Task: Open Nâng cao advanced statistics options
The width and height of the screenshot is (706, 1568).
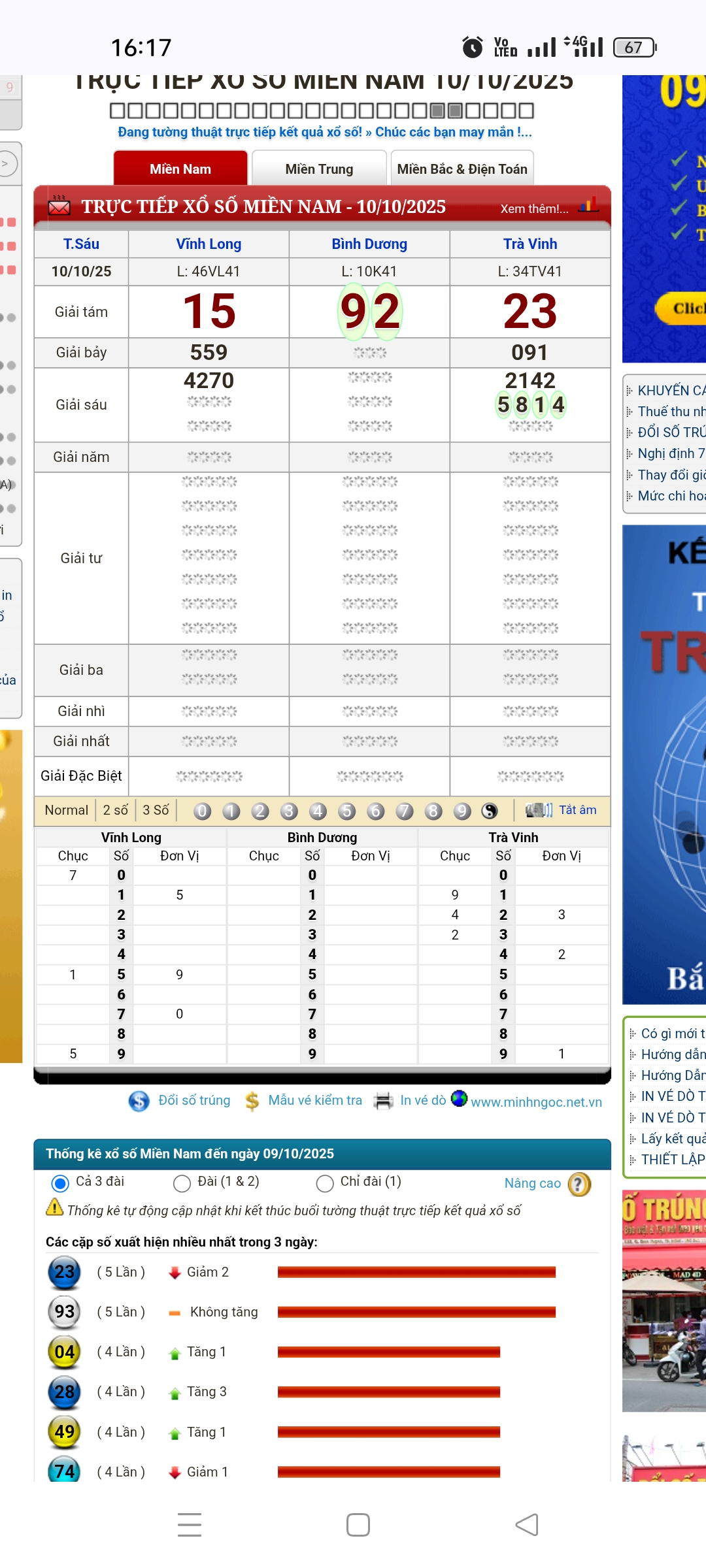Action: pyautogui.click(x=532, y=1183)
